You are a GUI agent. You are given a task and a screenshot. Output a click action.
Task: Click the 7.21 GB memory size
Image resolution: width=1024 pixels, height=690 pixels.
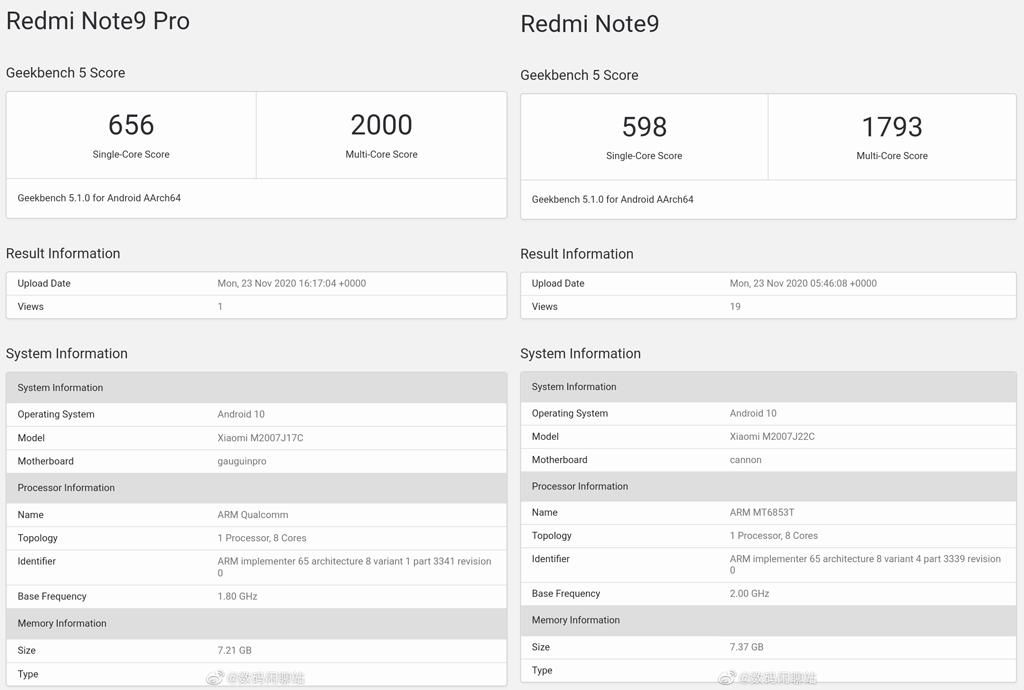235,651
